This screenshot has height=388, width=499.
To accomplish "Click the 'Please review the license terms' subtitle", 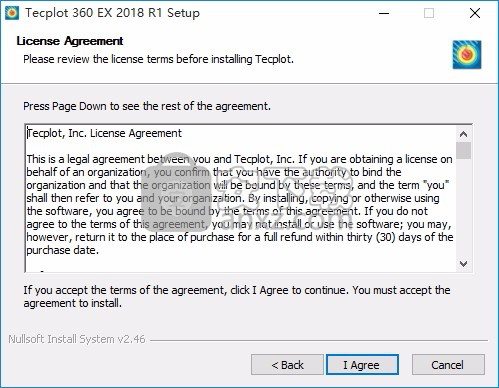I will tap(158, 59).
